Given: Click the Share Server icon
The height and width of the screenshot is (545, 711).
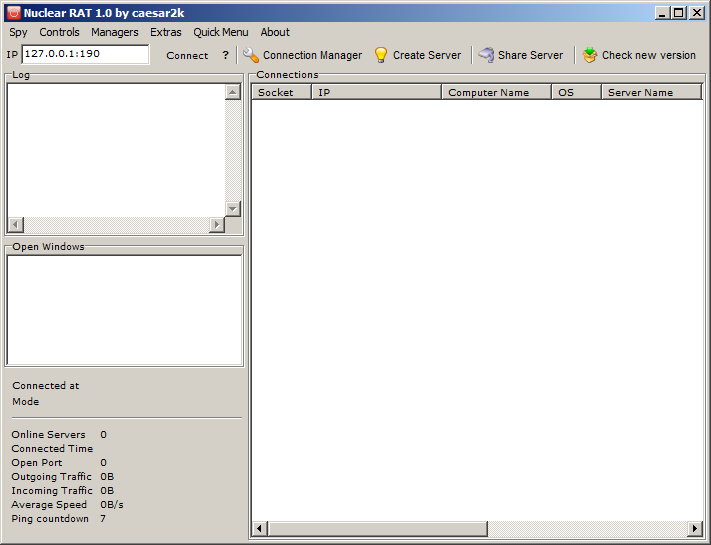Looking at the screenshot, I should coord(486,55).
